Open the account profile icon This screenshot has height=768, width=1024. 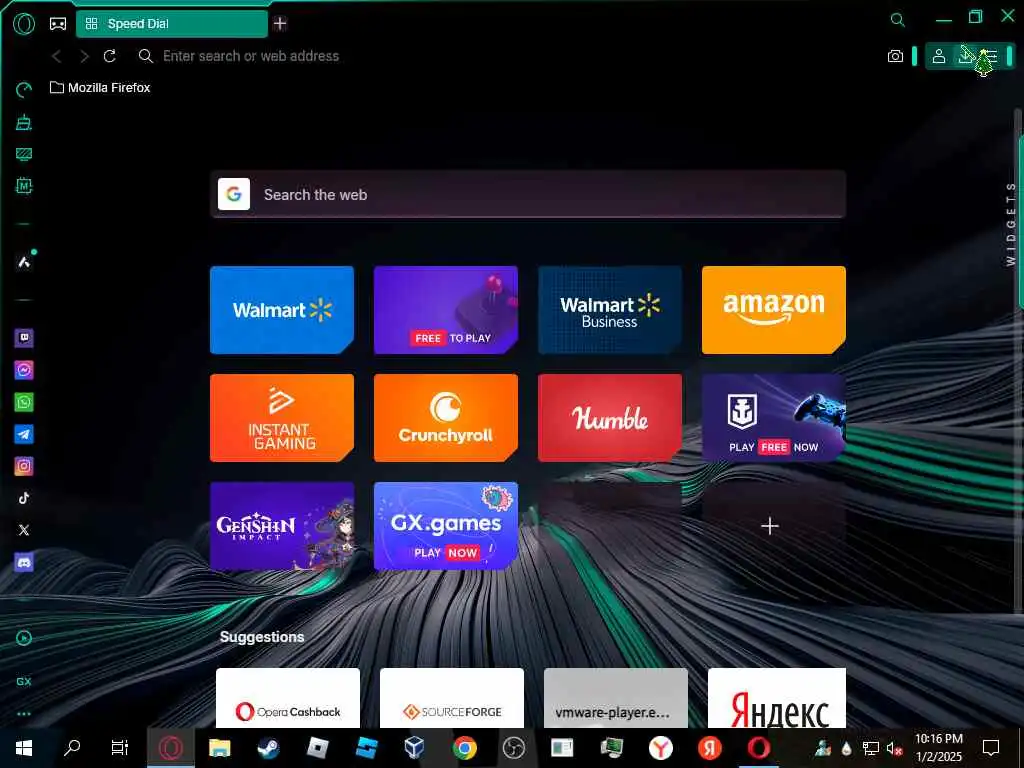pyautogui.click(x=938, y=56)
